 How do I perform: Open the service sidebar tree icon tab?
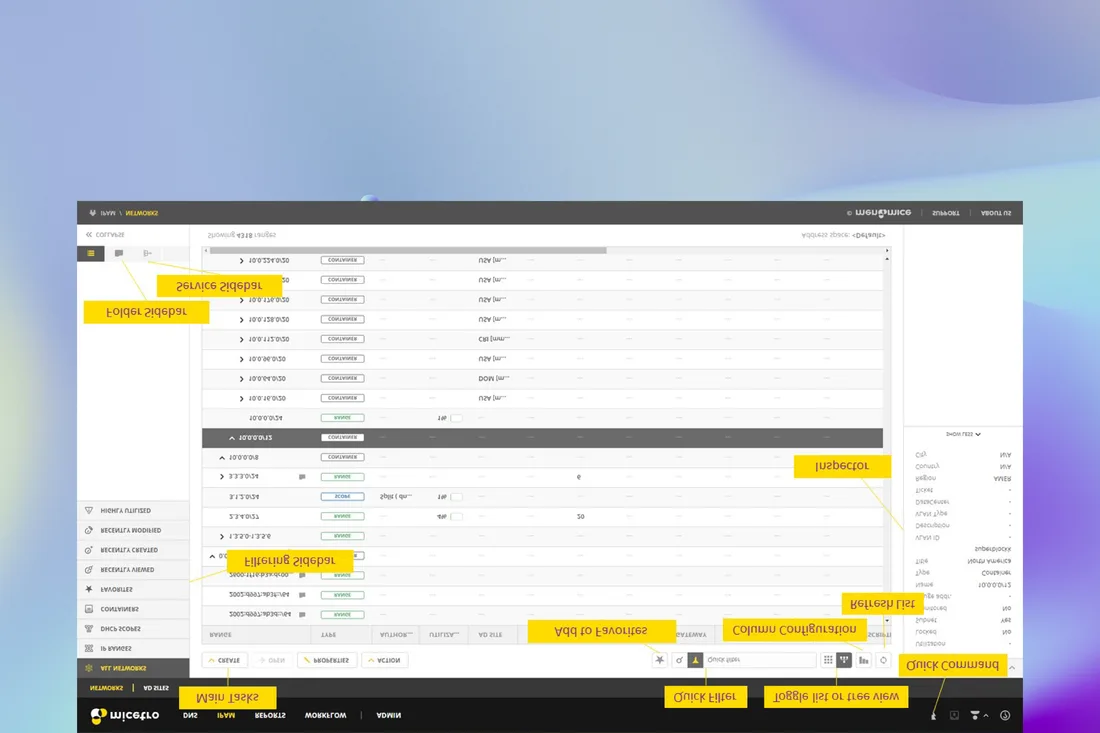147,253
